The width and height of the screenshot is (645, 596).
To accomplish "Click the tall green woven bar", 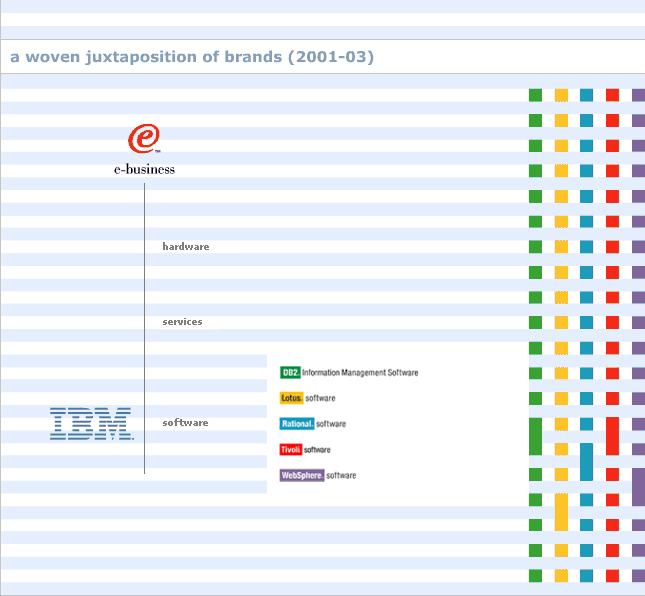I will [x=535, y=436].
